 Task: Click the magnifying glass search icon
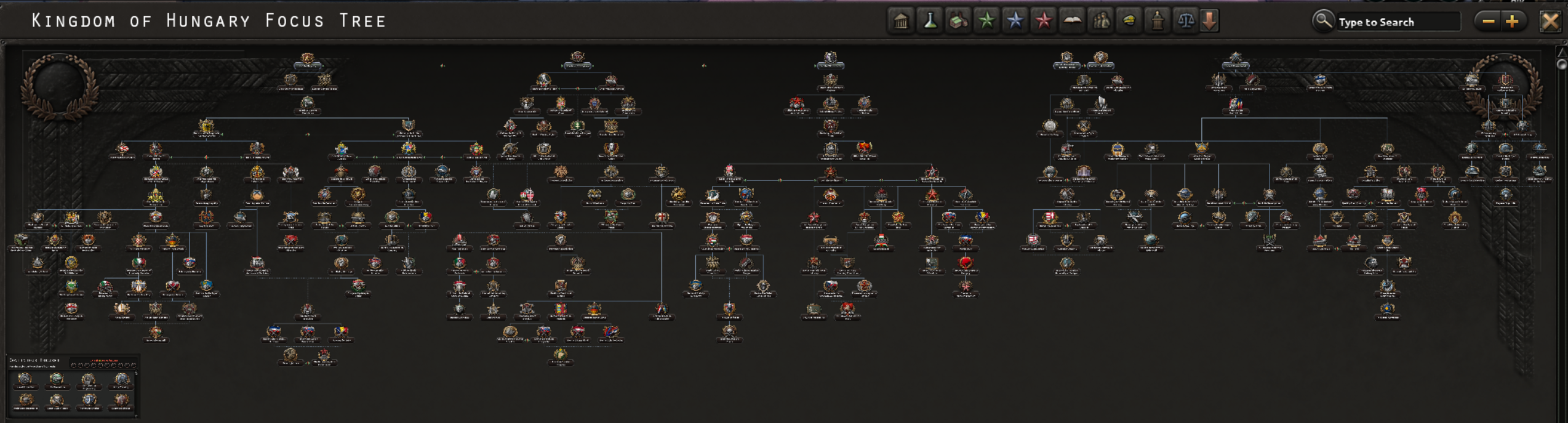(1322, 21)
